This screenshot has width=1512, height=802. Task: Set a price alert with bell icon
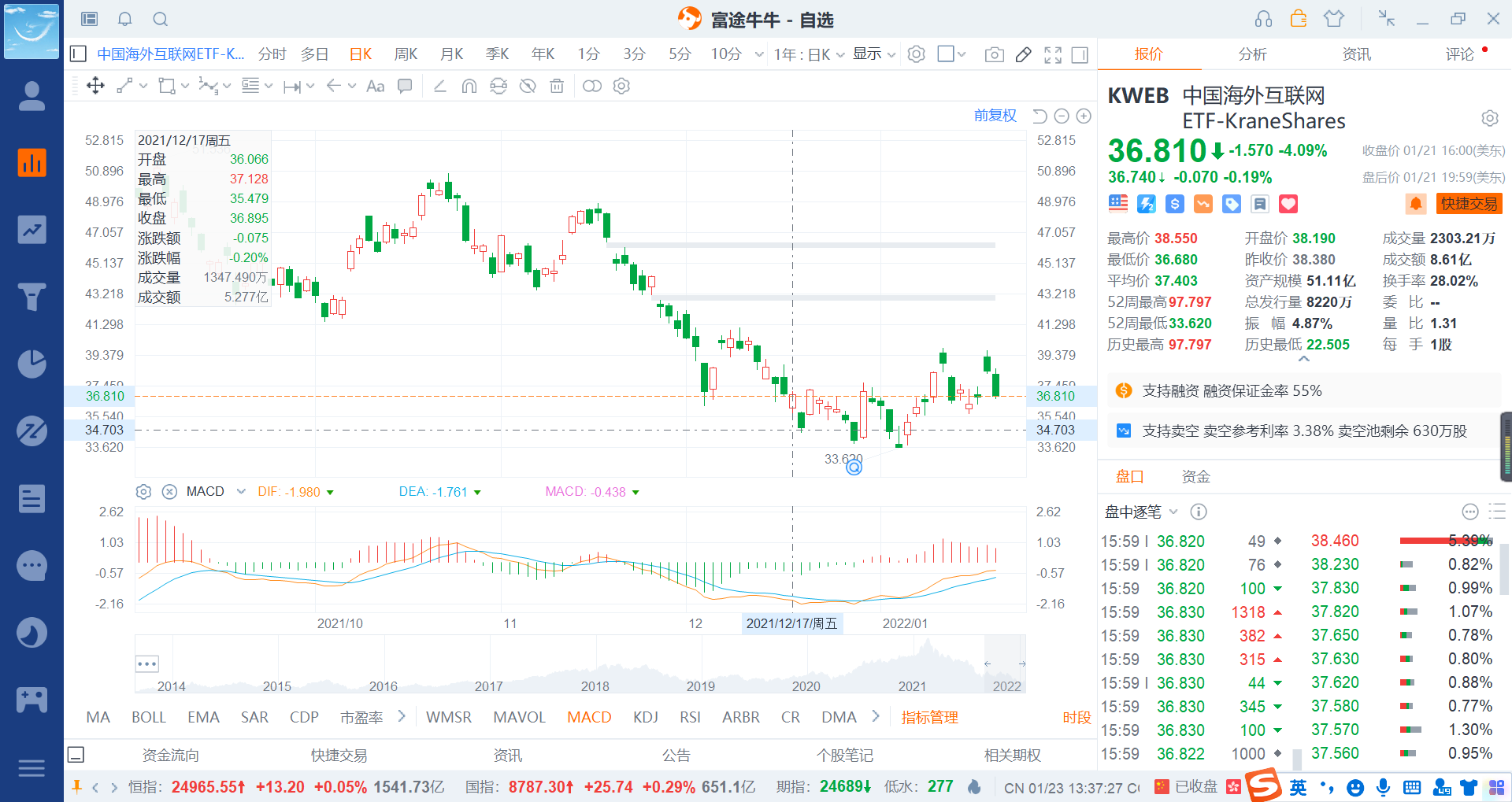1415,204
